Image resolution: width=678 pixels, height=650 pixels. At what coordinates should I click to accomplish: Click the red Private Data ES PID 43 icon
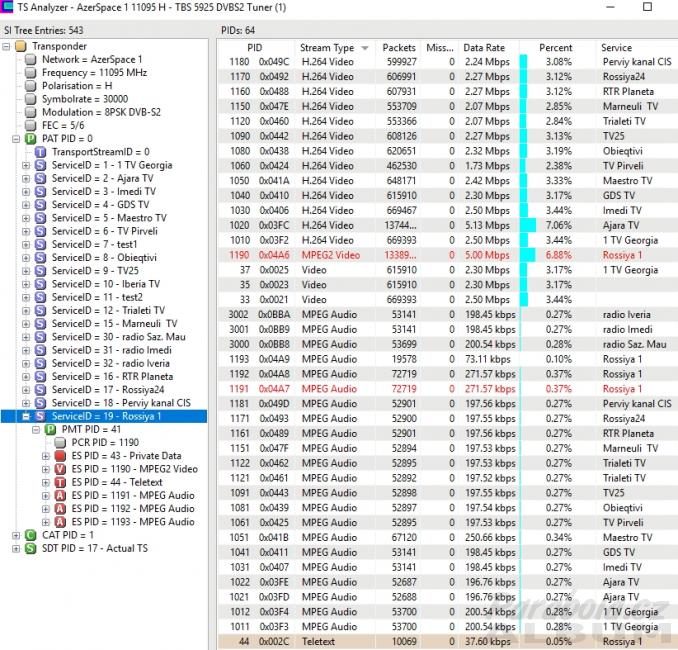pyautogui.click(x=61, y=456)
